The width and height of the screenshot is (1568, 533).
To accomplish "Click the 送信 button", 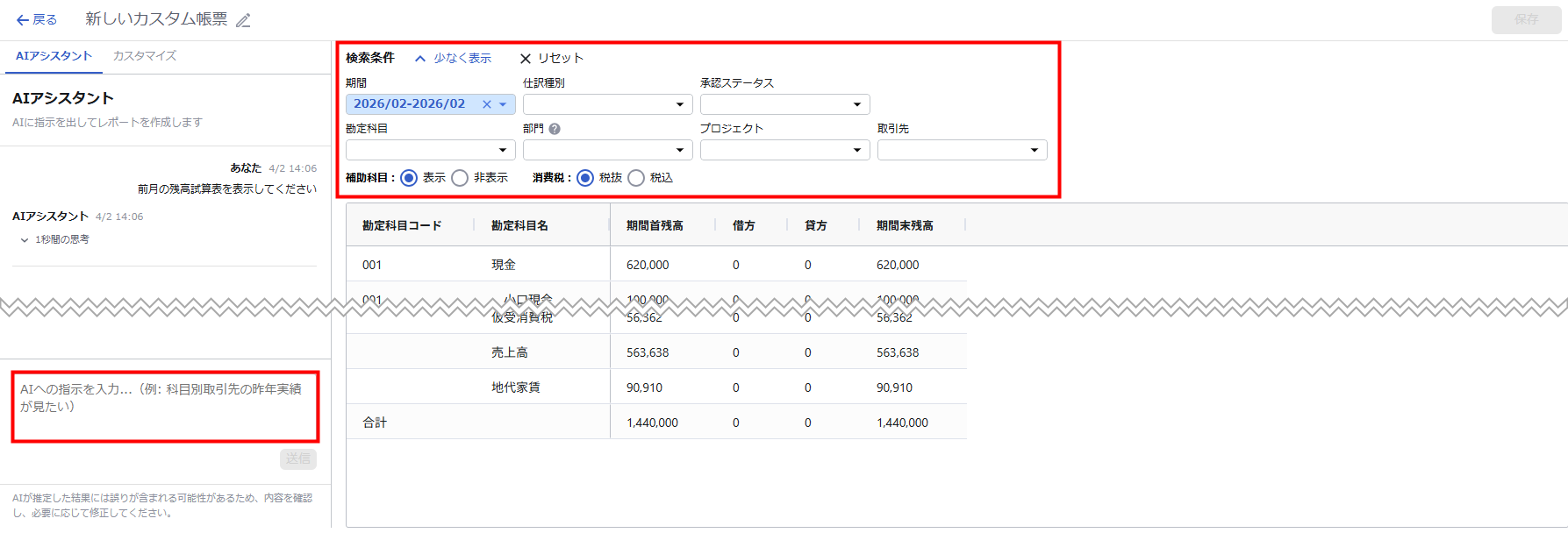I will [298, 458].
